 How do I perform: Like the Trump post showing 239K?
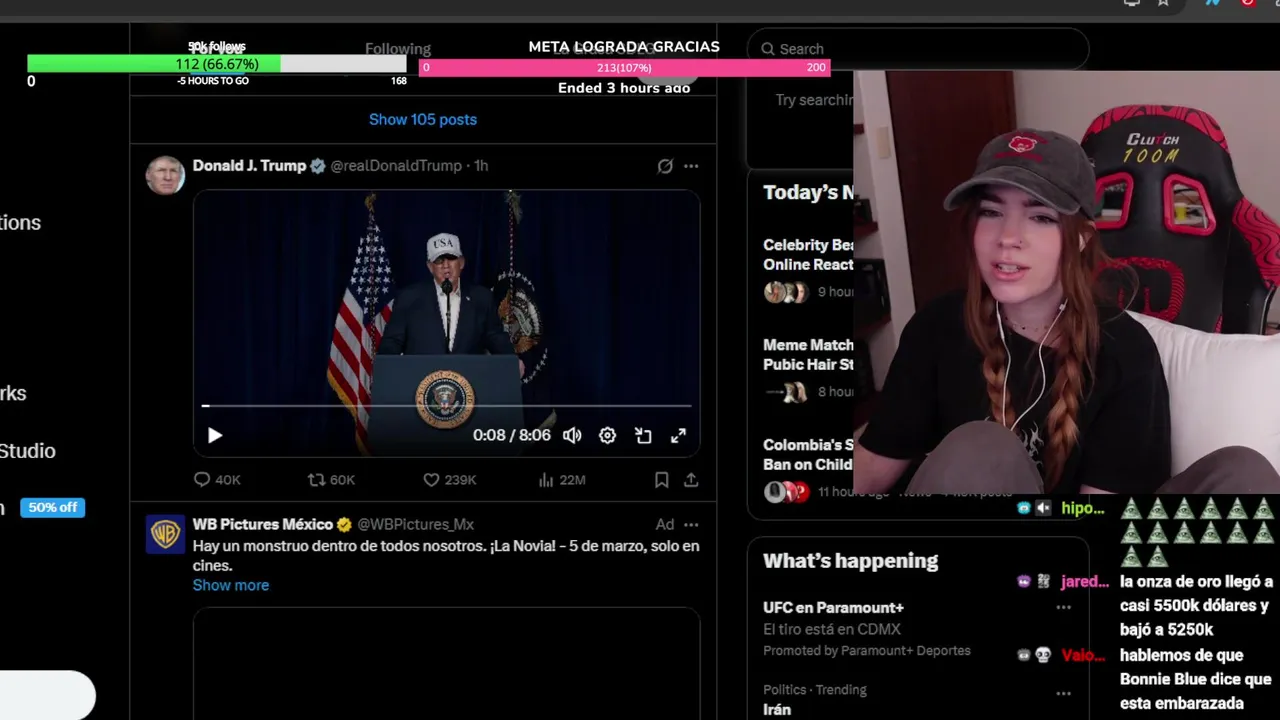(450, 480)
